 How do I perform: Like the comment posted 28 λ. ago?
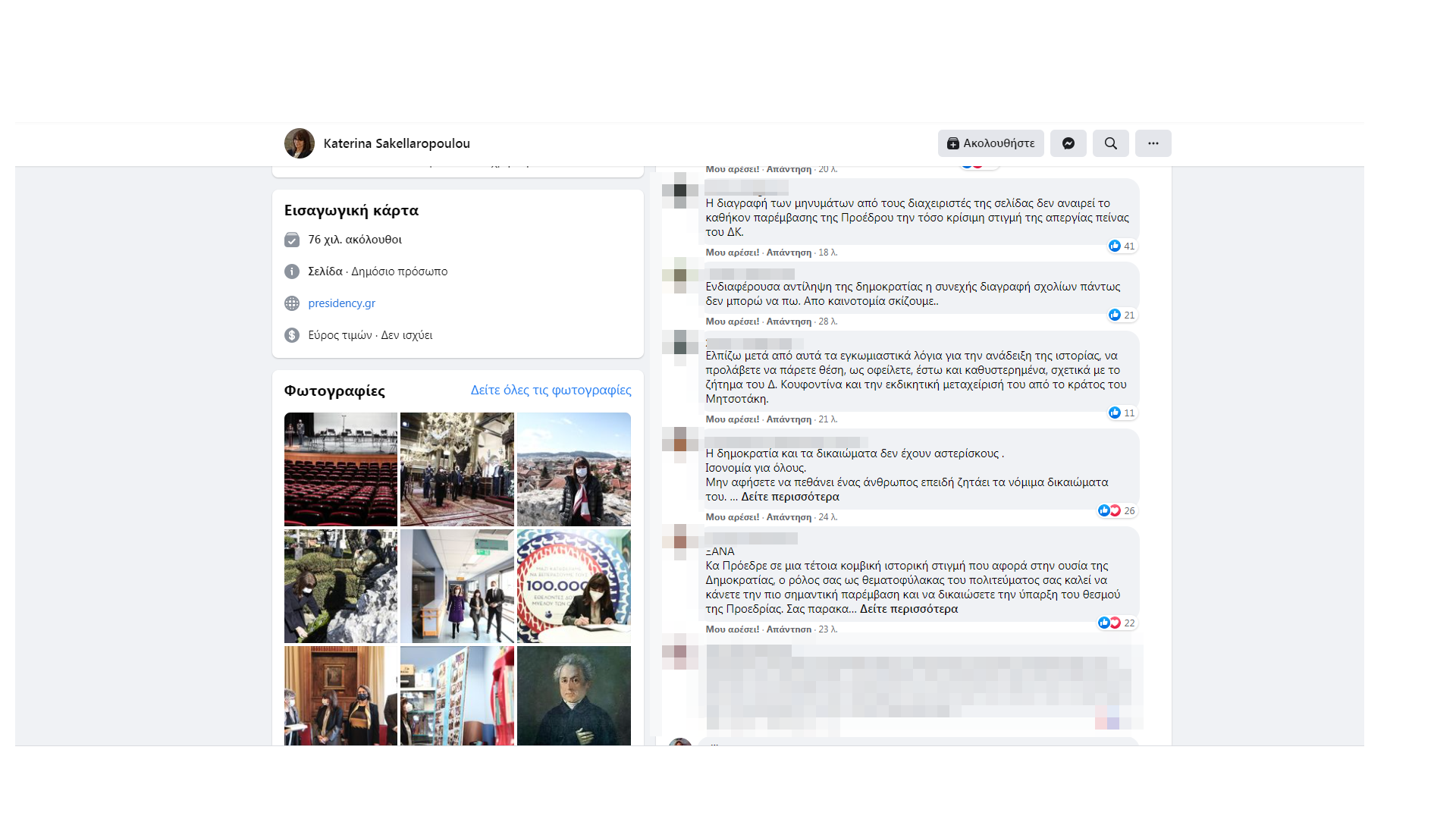point(732,322)
